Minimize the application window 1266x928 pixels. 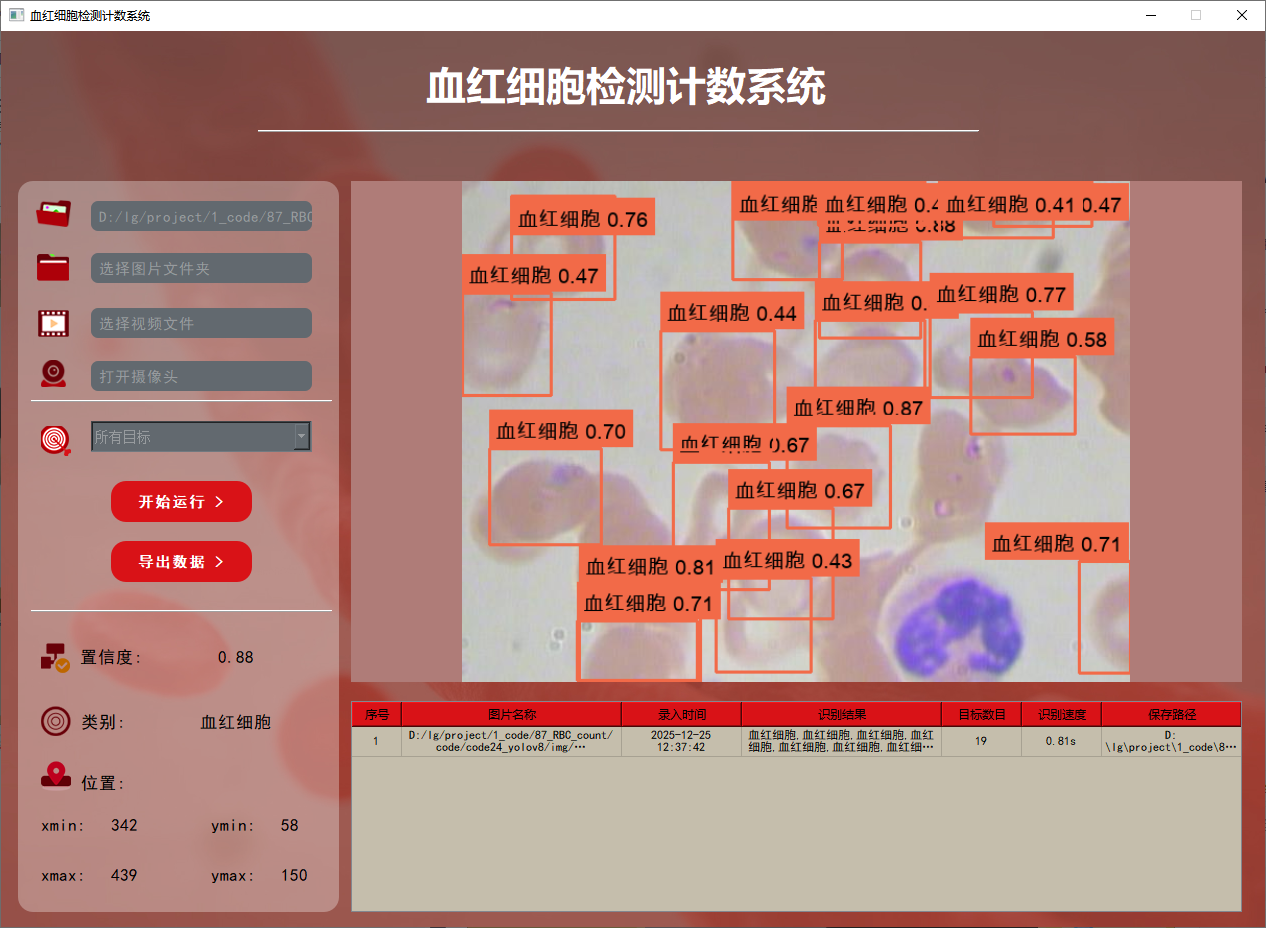click(1150, 15)
